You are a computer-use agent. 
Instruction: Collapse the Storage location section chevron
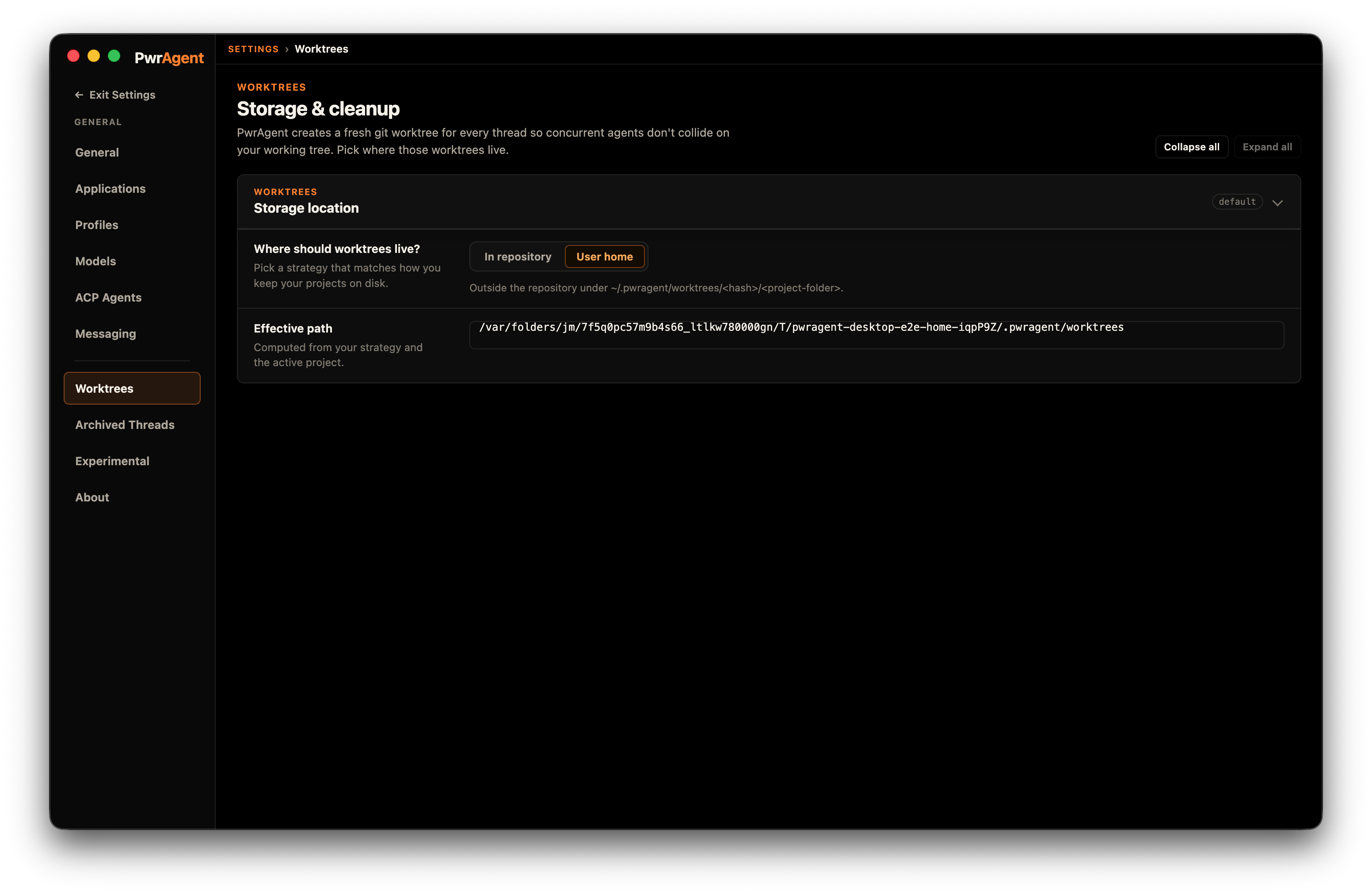pos(1277,203)
